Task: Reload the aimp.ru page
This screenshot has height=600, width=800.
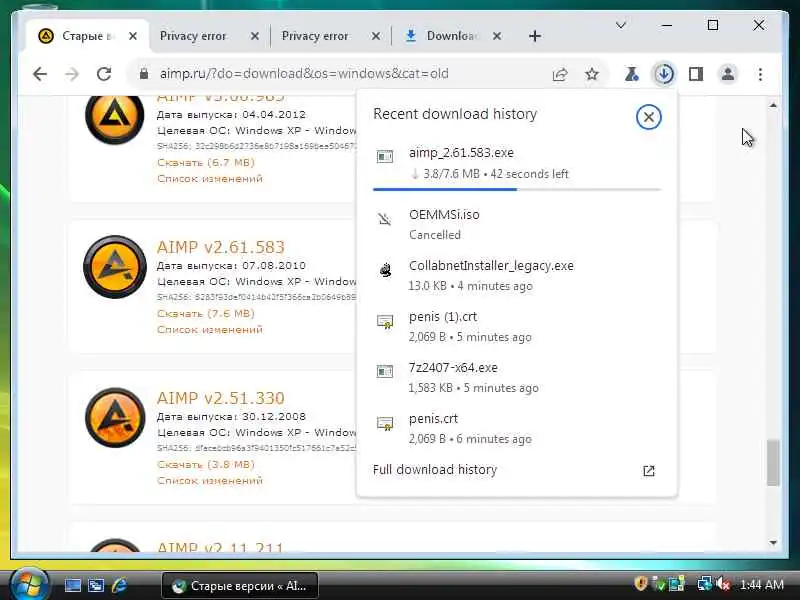Action: click(104, 74)
